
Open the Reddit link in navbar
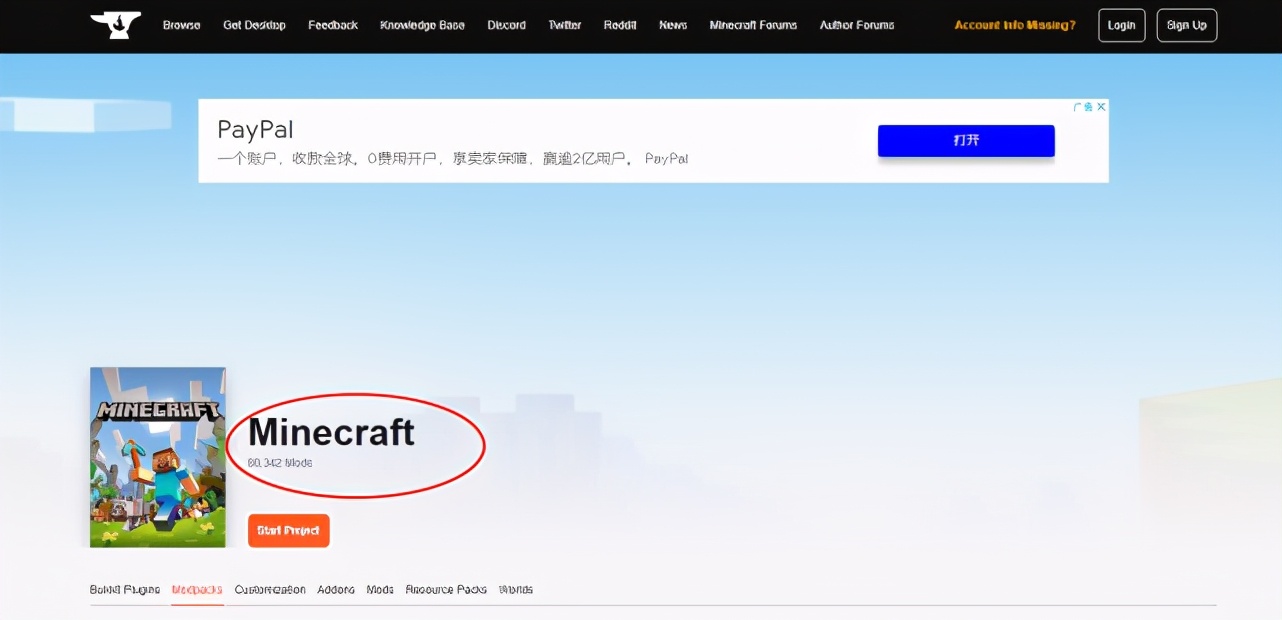click(x=620, y=25)
